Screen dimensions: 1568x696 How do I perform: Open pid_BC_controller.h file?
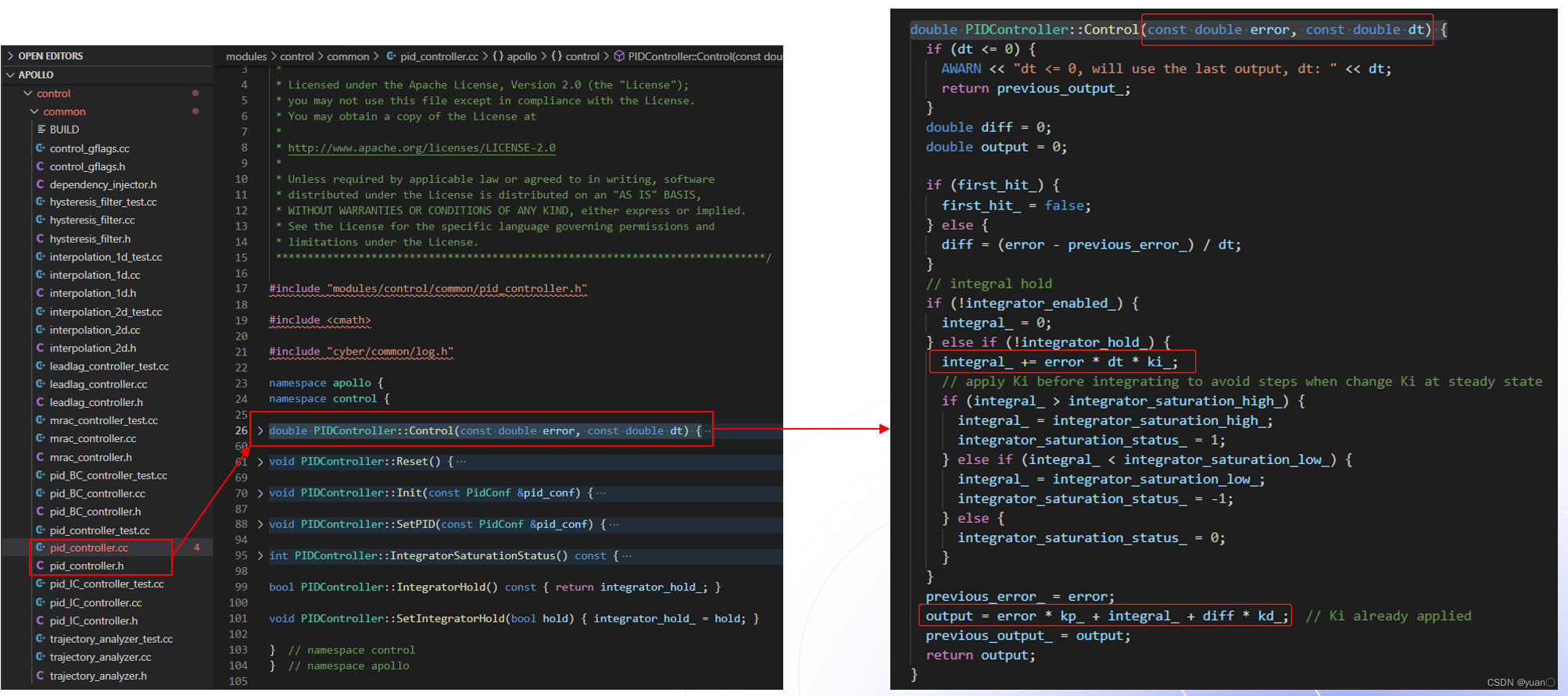tap(95, 512)
